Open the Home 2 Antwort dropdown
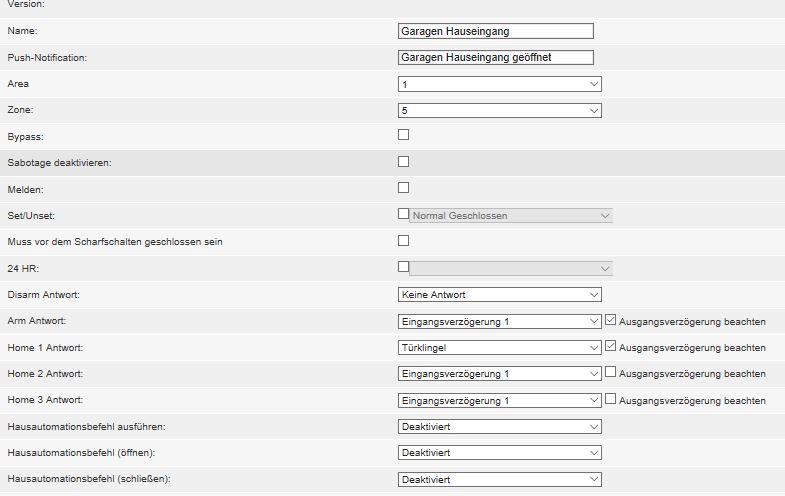785x496 pixels. click(x=499, y=373)
